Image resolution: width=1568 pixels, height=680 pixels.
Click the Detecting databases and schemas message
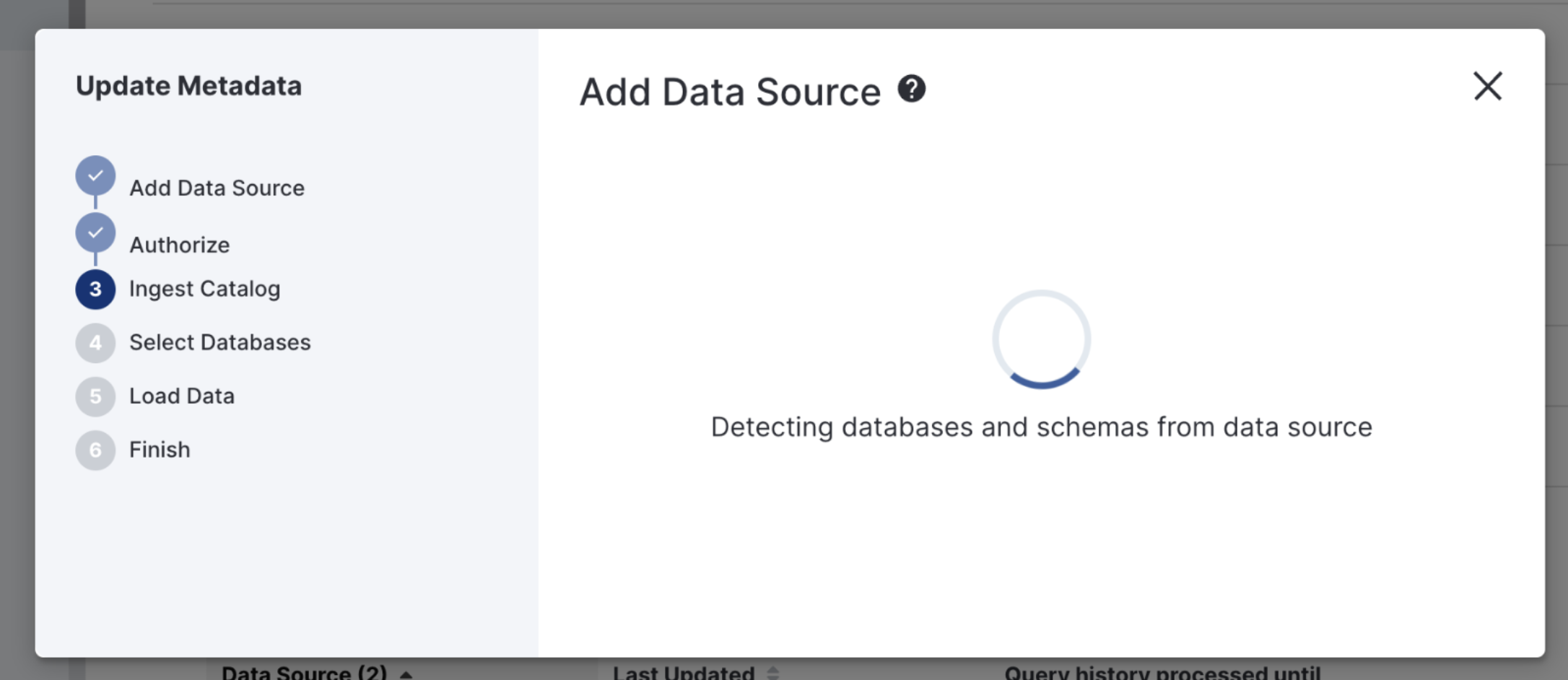coord(1041,427)
